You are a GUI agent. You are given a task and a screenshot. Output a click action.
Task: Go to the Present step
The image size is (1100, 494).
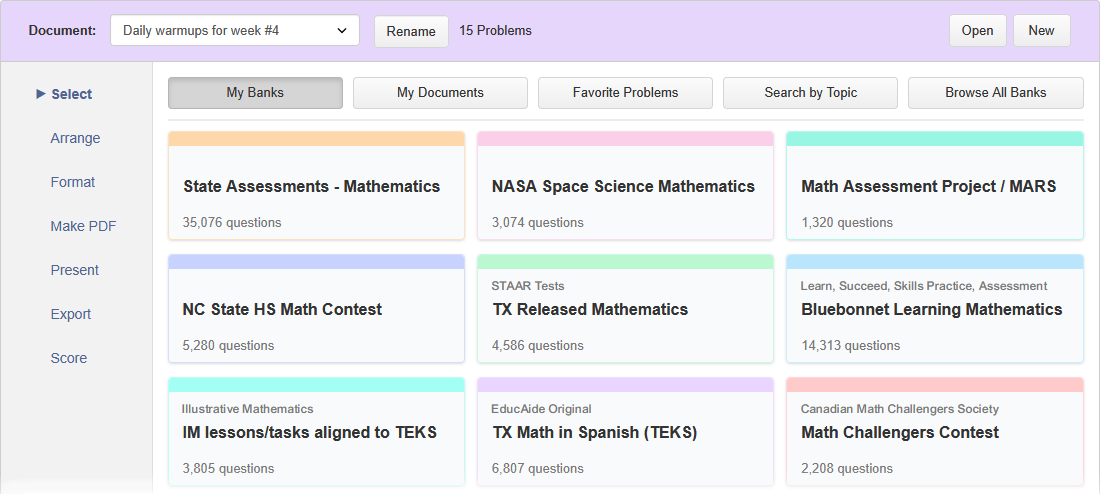click(x=74, y=270)
